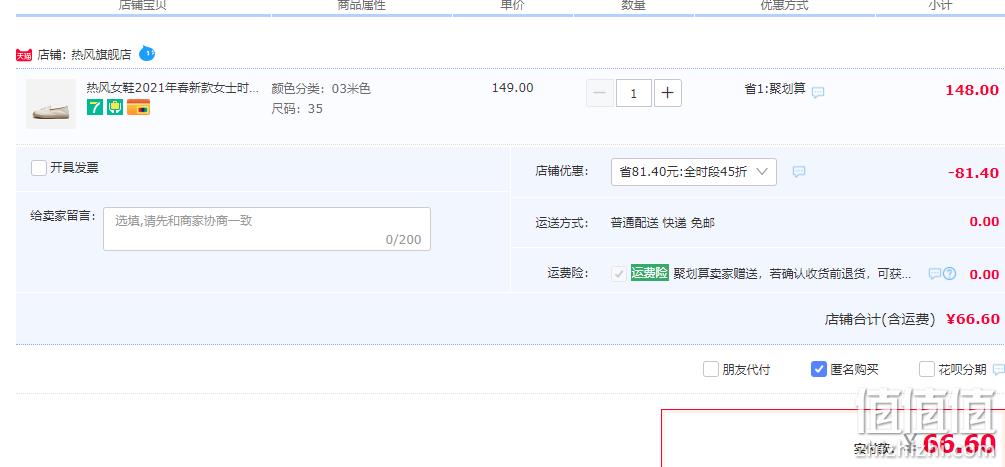Image resolution: width=1005 pixels, height=467 pixels.
Task: Check the 朋友代付 option
Action: tap(711, 369)
